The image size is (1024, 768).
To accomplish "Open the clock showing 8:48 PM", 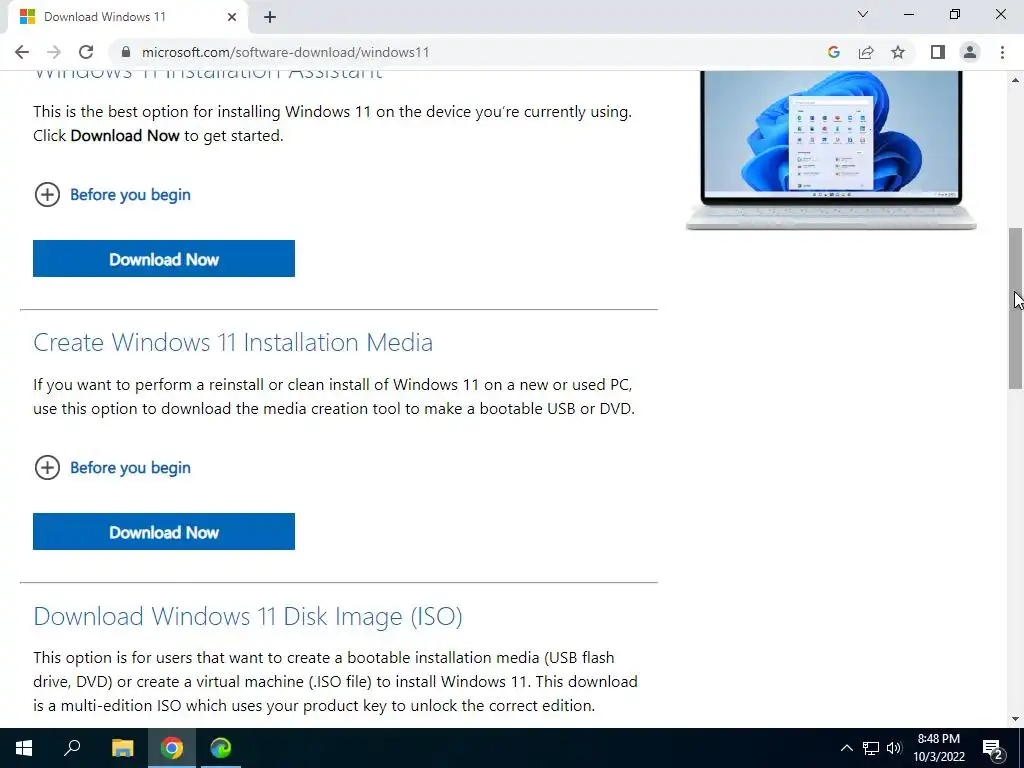I will coord(938,748).
